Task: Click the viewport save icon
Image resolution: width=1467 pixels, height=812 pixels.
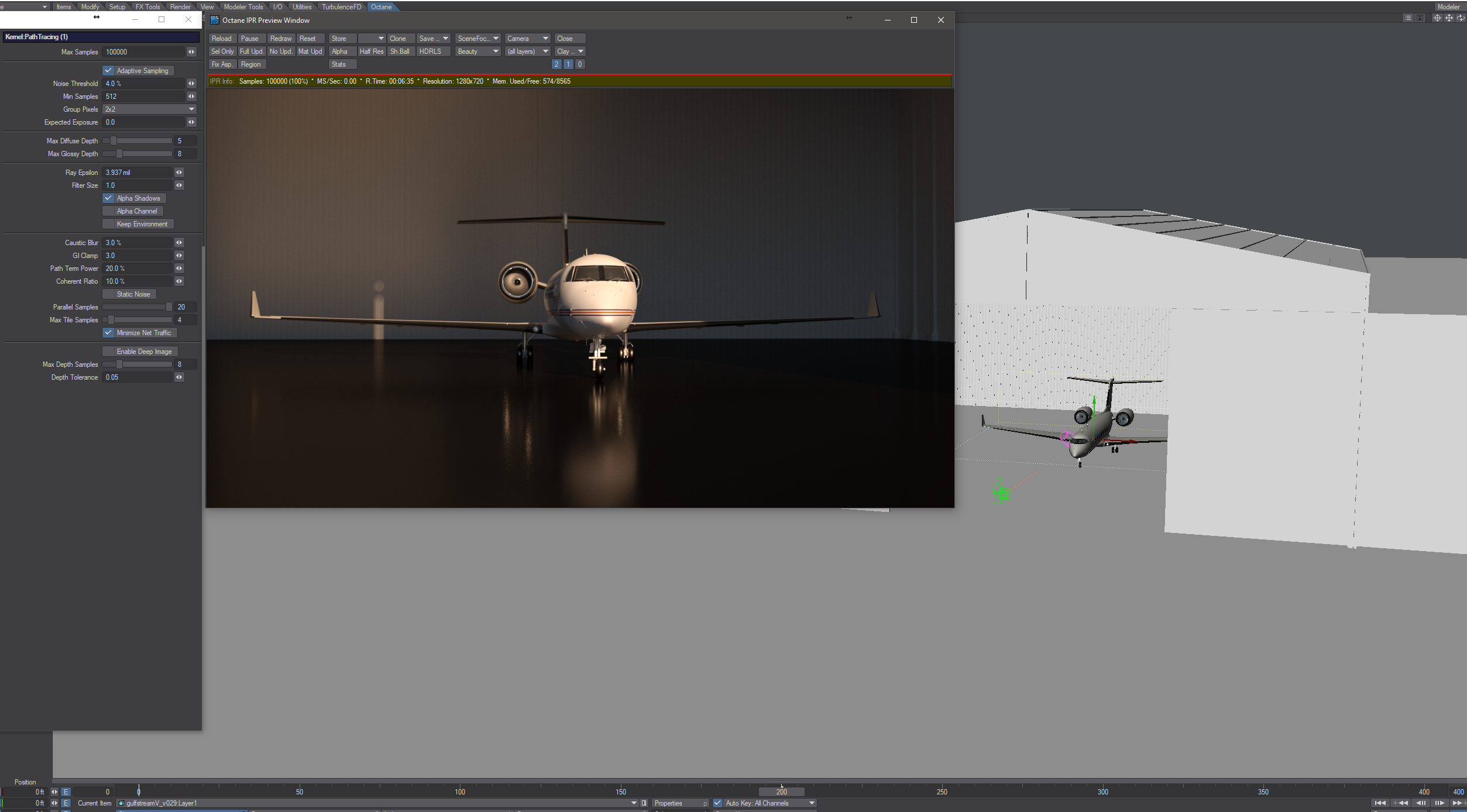Action: click(x=1420, y=18)
